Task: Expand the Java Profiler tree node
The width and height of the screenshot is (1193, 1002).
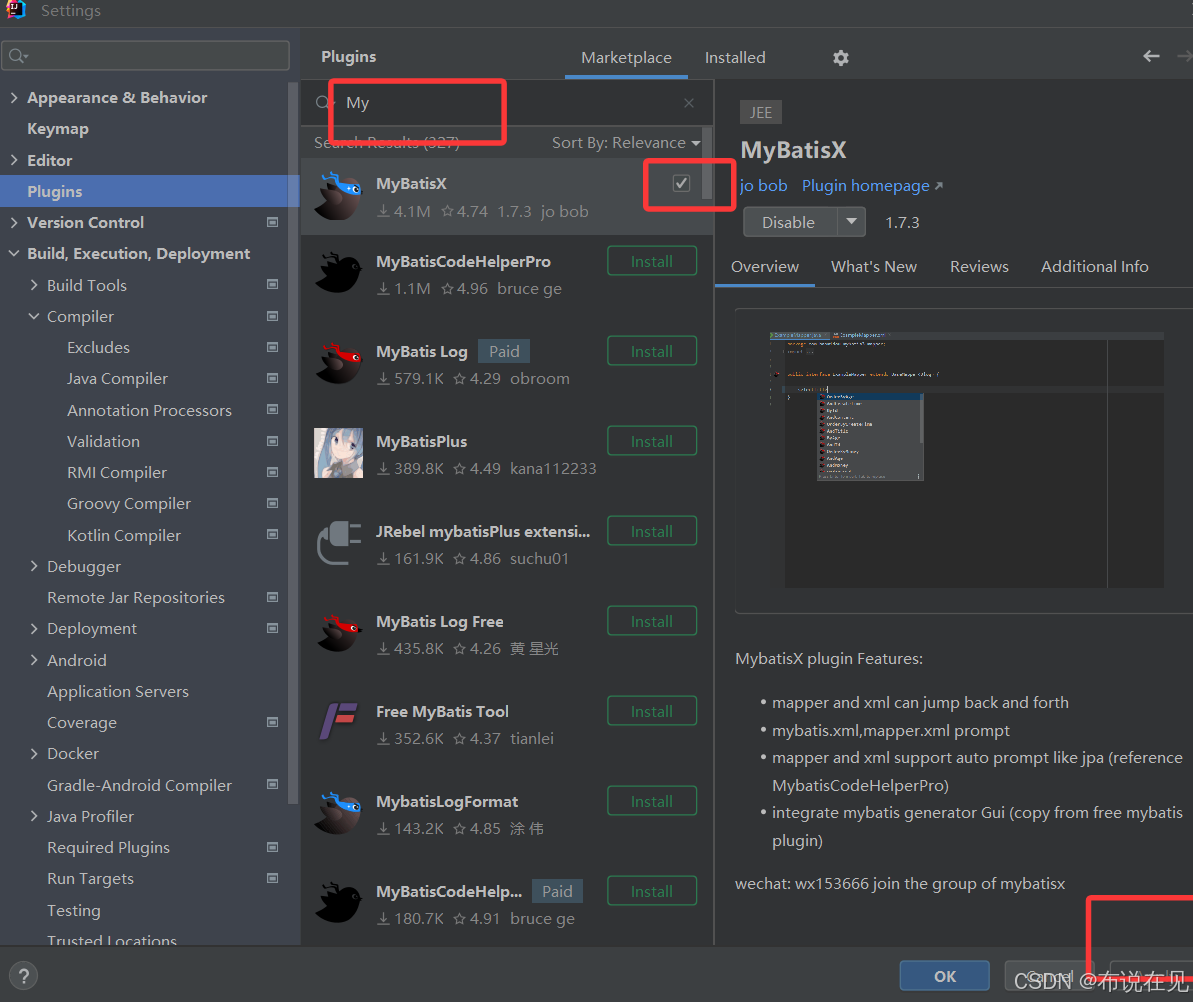Action: [x=33, y=816]
